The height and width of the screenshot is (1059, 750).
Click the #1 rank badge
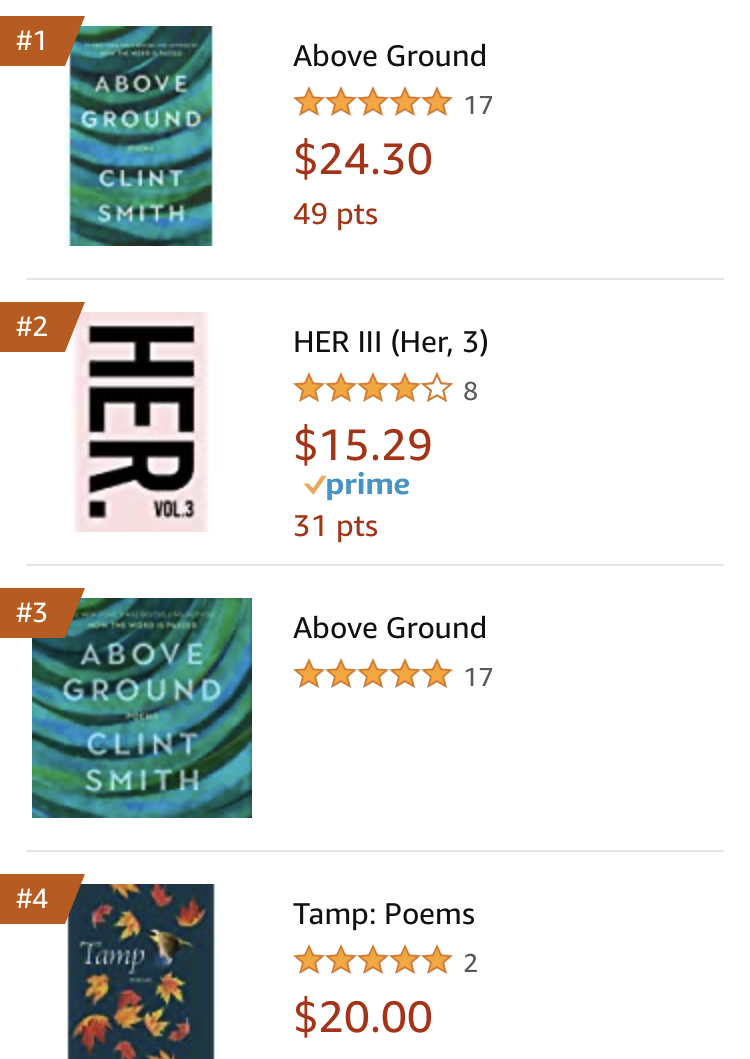point(34,41)
